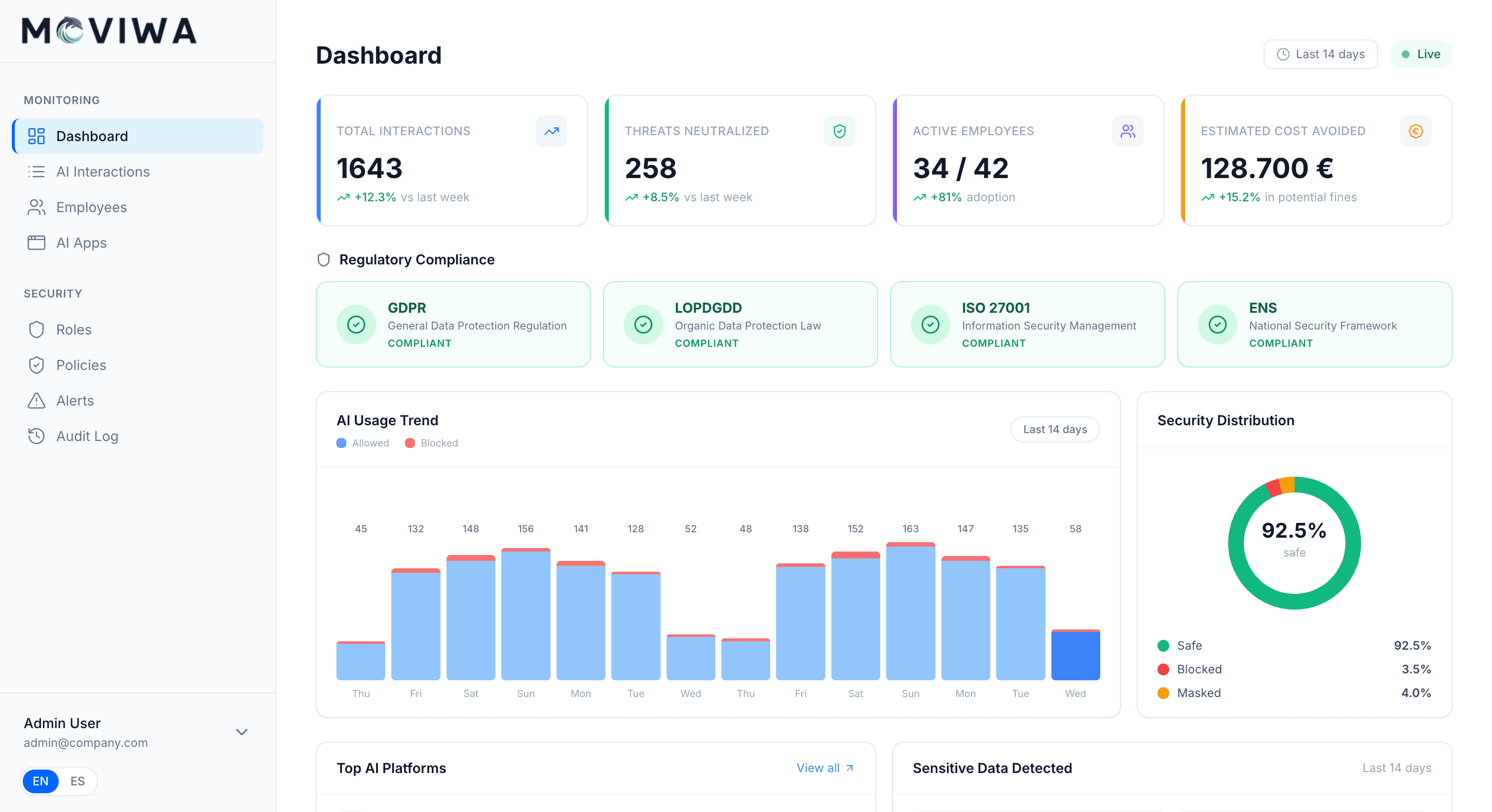
Task: Open the Policies page
Action: pyautogui.click(x=138, y=365)
